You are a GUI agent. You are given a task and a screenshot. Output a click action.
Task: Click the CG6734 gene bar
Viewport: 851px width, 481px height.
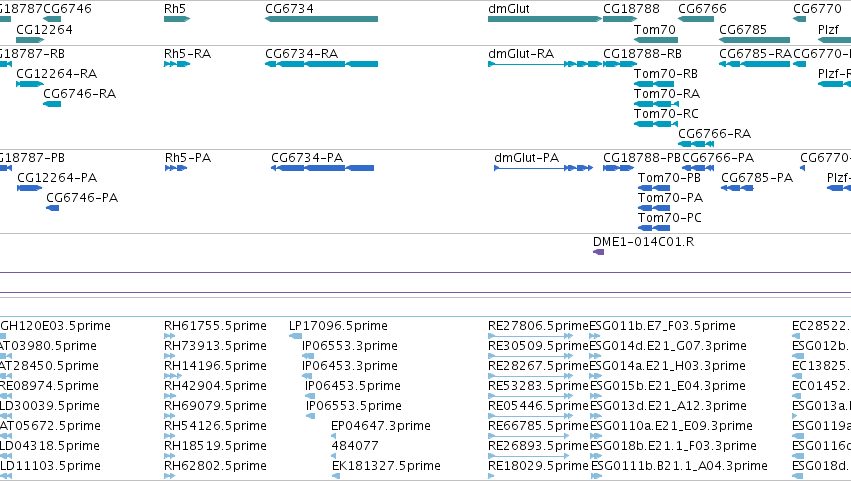pyautogui.click(x=321, y=19)
